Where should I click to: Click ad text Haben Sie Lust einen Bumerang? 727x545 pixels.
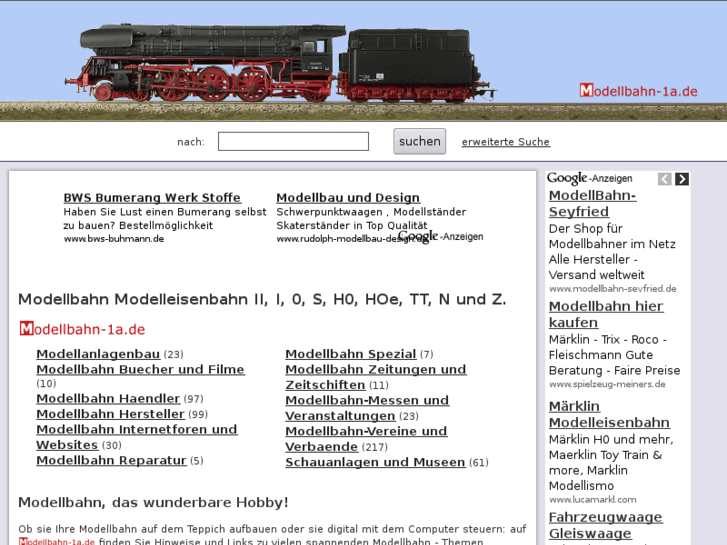coord(165,218)
